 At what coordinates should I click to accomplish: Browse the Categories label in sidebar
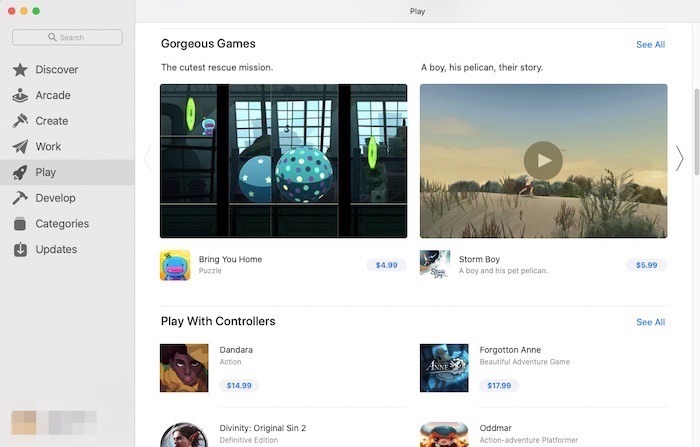[62, 224]
